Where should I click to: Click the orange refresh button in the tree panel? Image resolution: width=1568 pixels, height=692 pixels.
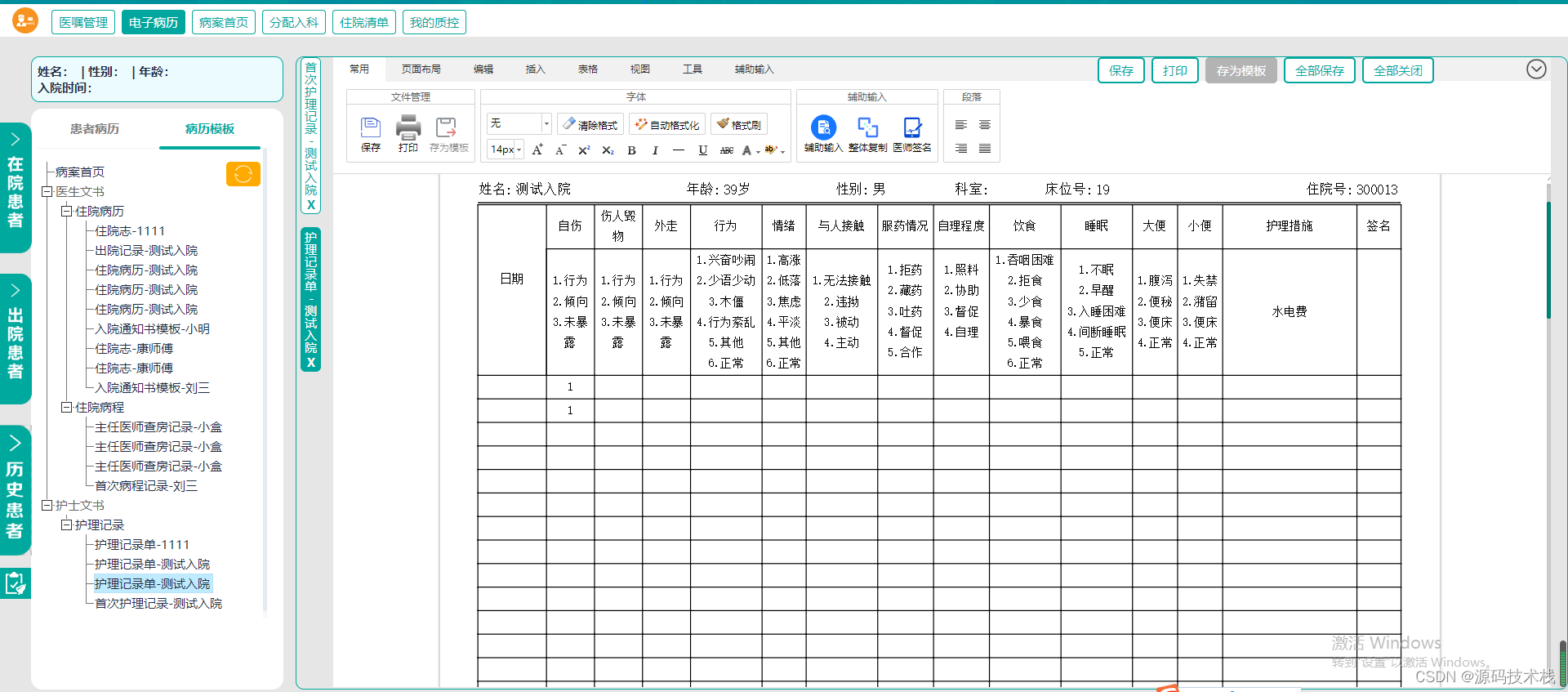(x=243, y=174)
